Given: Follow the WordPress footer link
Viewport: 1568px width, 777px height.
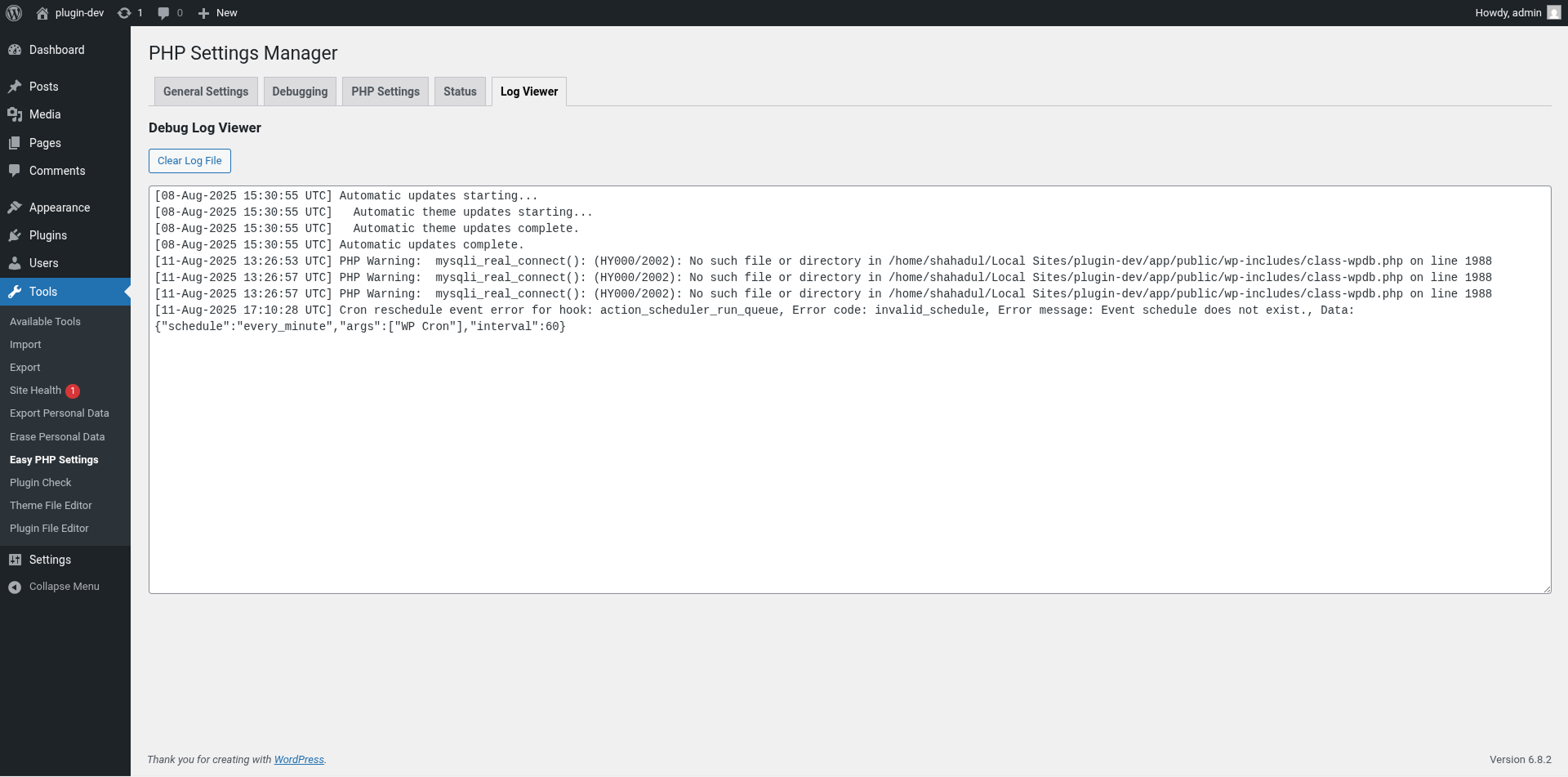Looking at the screenshot, I should [x=299, y=760].
